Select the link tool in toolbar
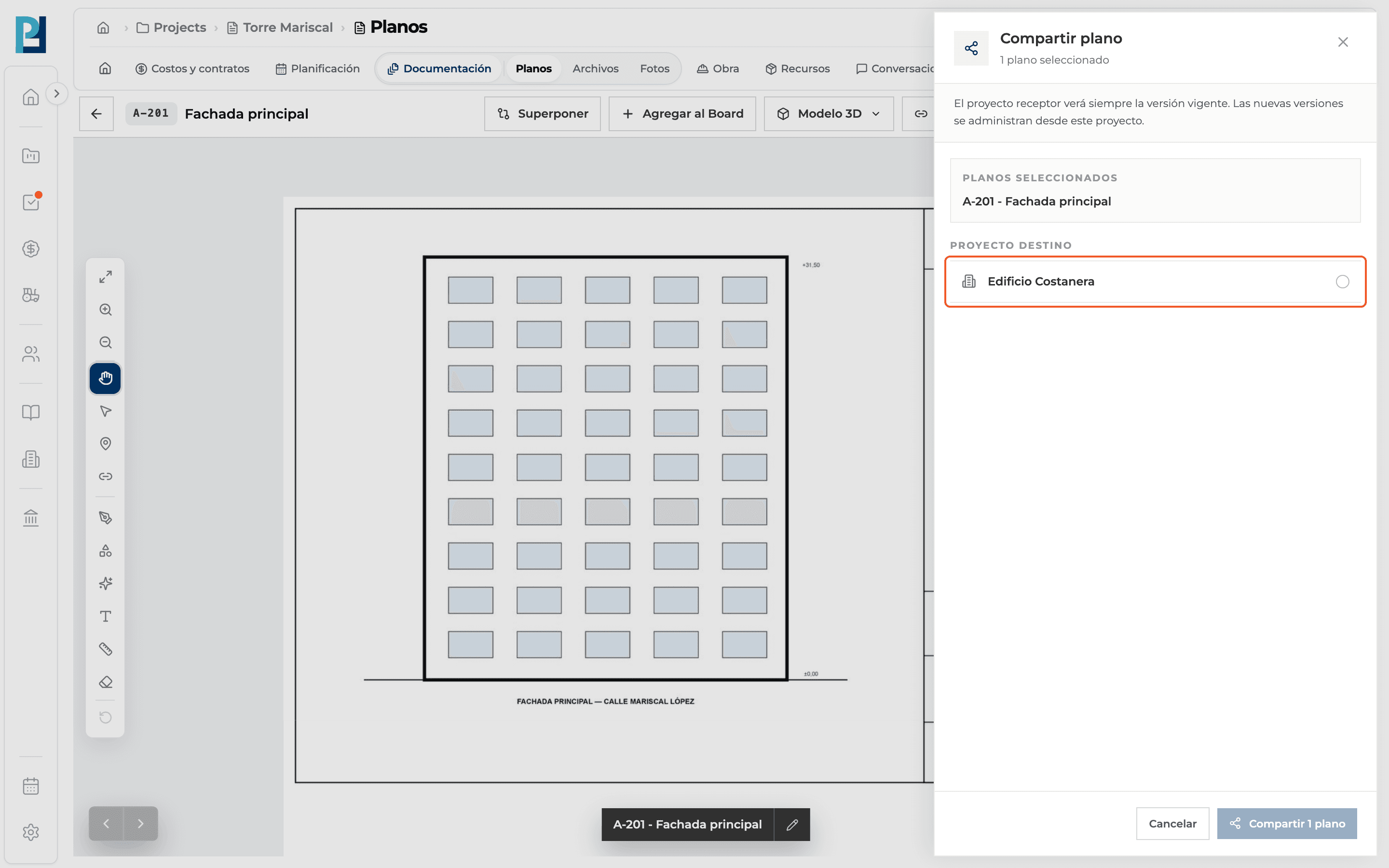This screenshot has width=1389, height=868. point(105,476)
